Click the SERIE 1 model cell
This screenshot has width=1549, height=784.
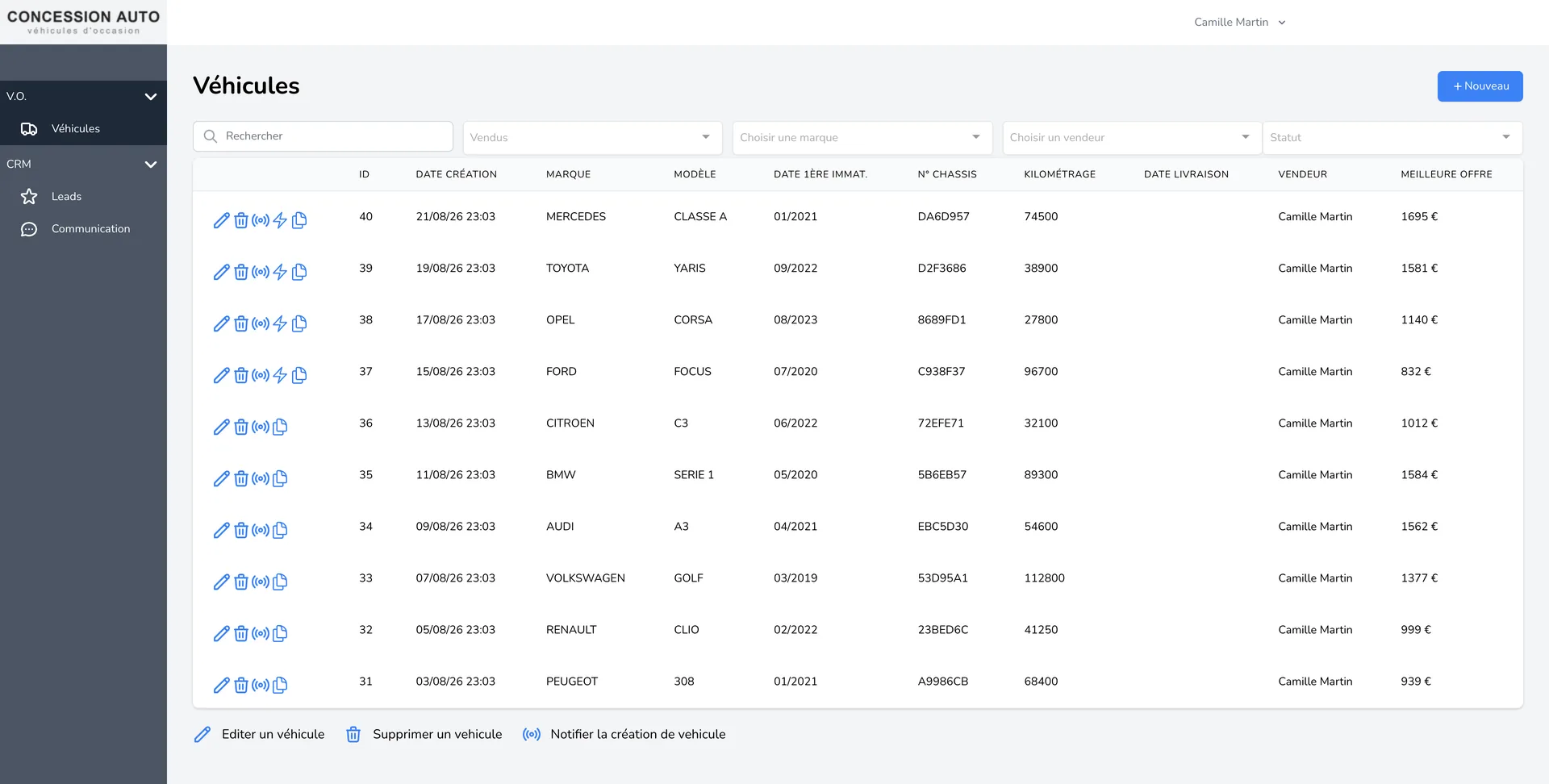(693, 474)
